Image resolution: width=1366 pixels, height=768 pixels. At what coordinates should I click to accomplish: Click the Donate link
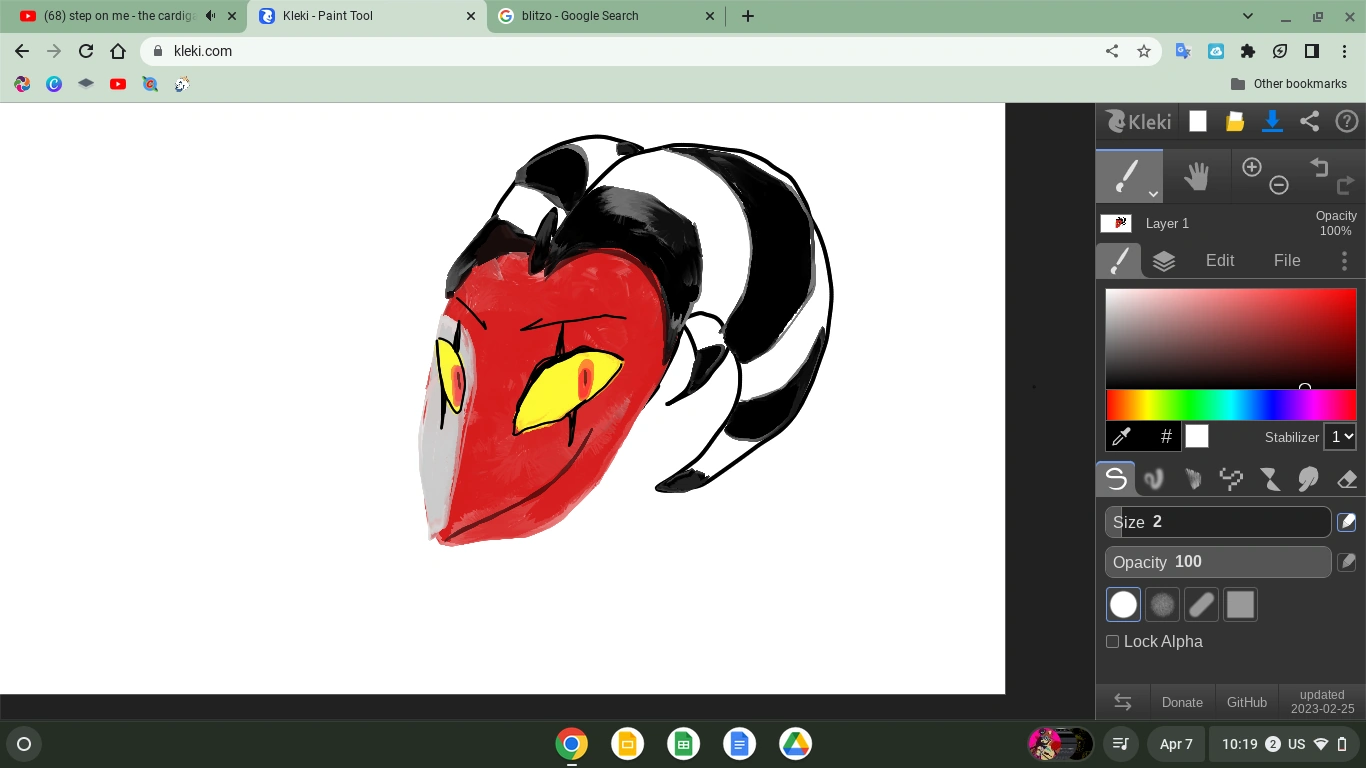pos(1182,702)
